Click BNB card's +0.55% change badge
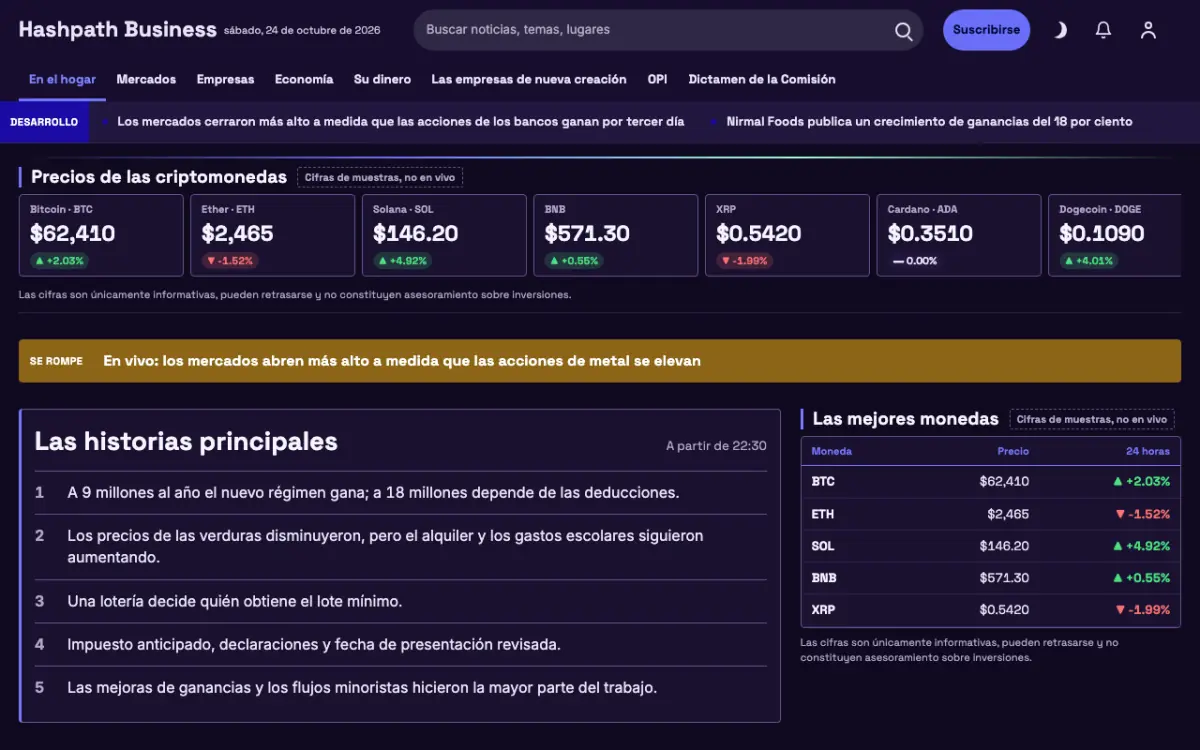This screenshot has width=1200, height=750. click(574, 261)
